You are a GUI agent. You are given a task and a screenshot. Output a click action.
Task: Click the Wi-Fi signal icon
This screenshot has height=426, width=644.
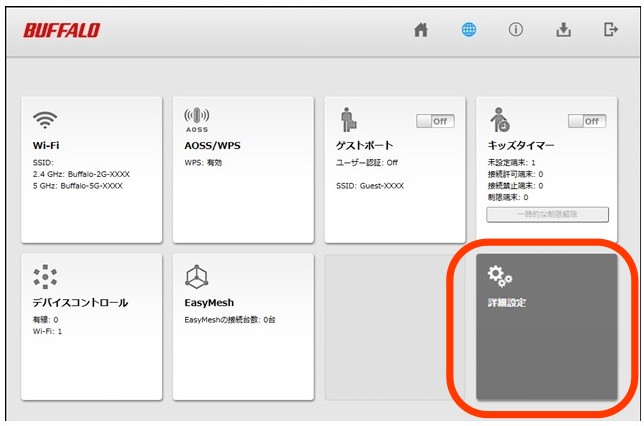tap(45, 120)
